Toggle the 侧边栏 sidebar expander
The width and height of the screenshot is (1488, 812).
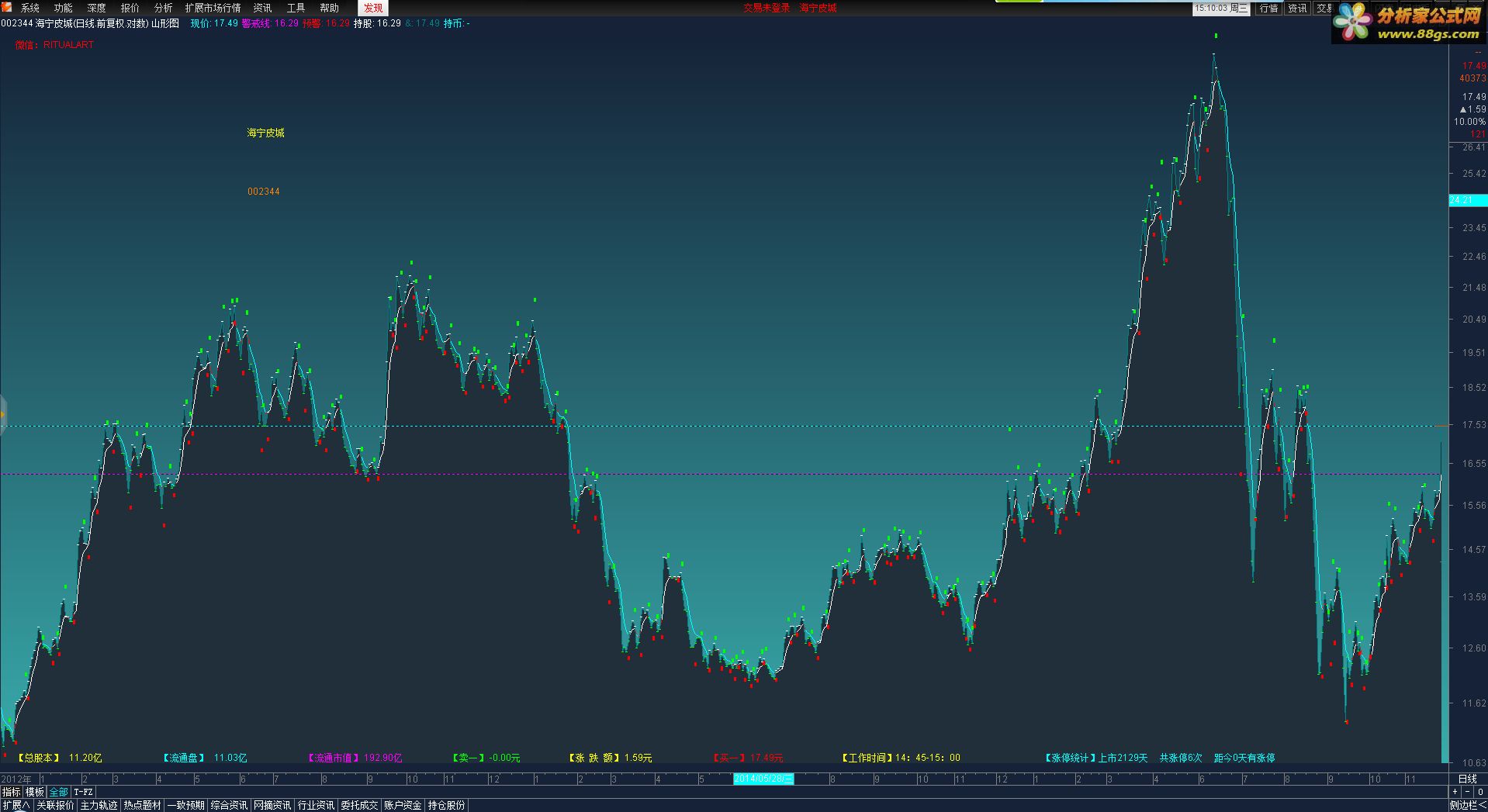1468,806
